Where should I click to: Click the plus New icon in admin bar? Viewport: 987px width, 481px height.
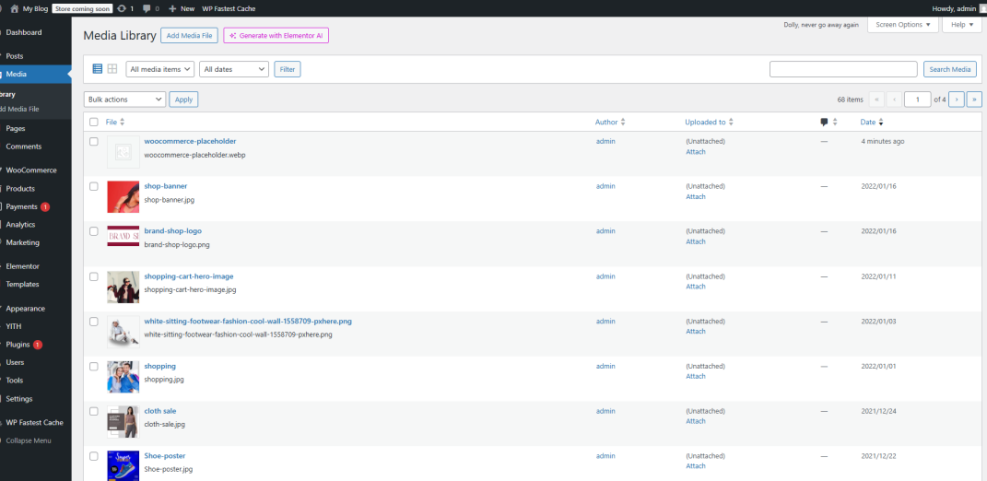click(x=172, y=9)
